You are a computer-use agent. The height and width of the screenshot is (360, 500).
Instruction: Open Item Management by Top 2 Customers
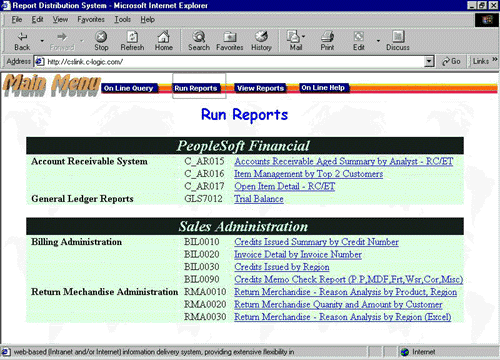(309, 174)
